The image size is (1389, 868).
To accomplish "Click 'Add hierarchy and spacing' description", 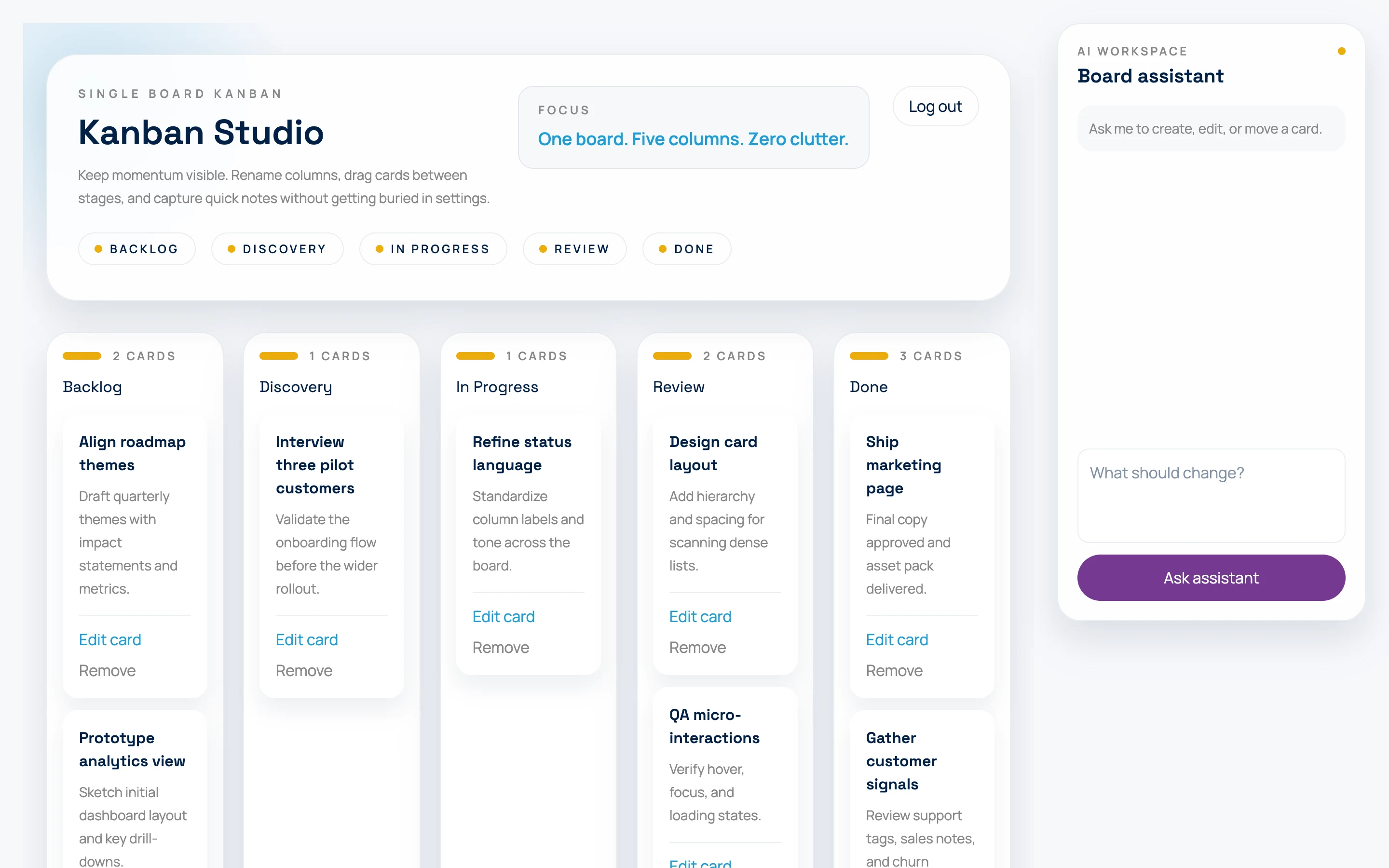I will point(719,530).
